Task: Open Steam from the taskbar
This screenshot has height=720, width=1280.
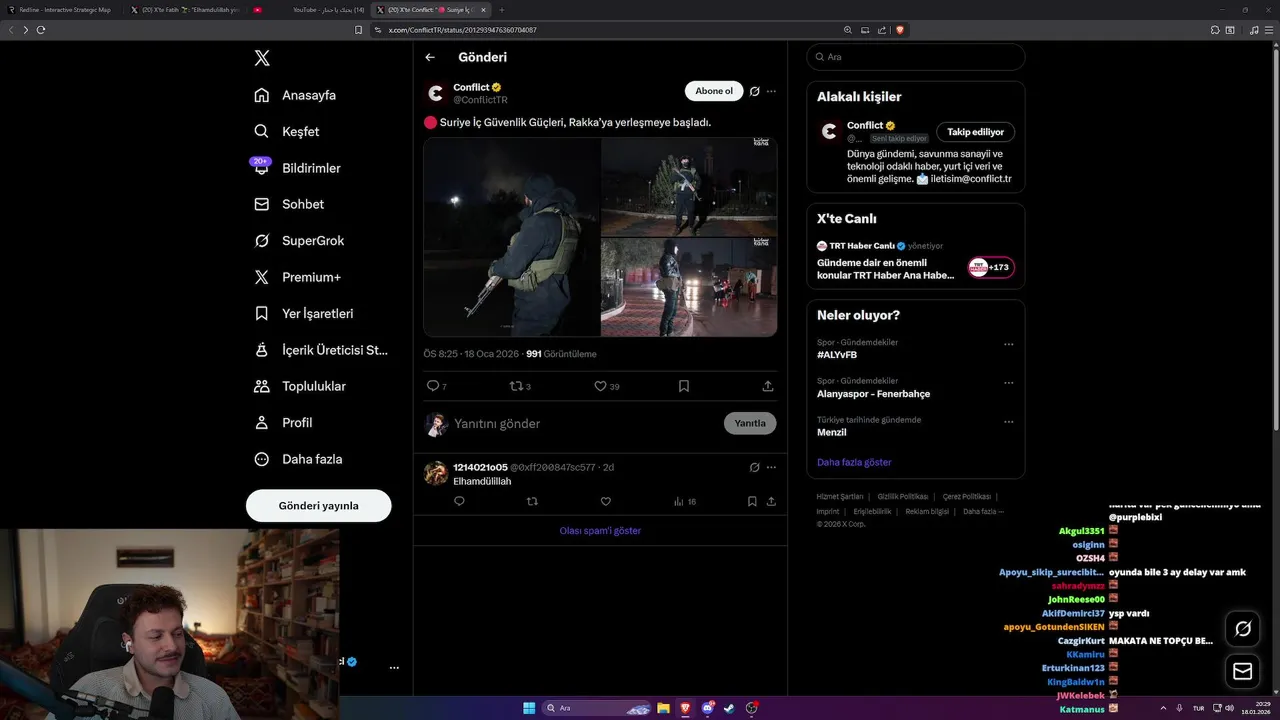Action: 729,708
